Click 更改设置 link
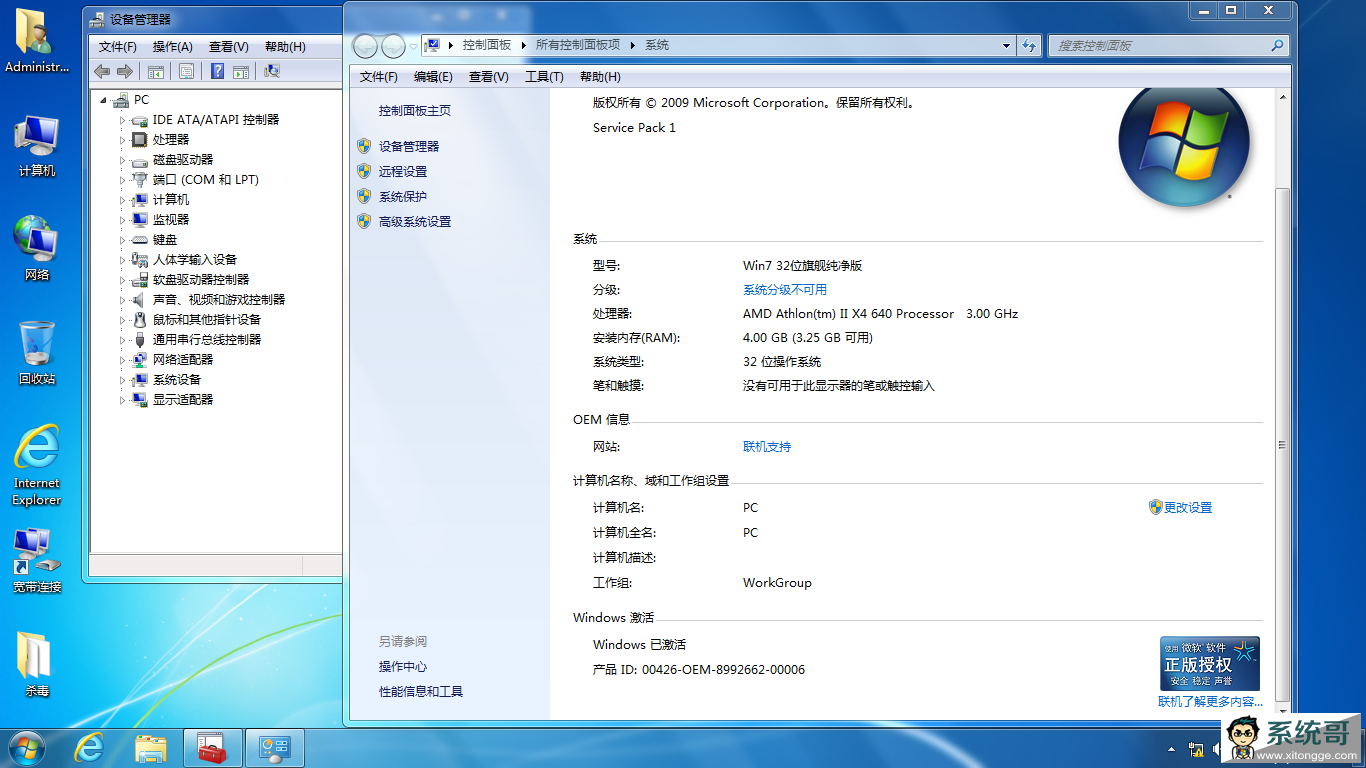Viewport: 1366px width, 768px height. pyautogui.click(x=1188, y=508)
